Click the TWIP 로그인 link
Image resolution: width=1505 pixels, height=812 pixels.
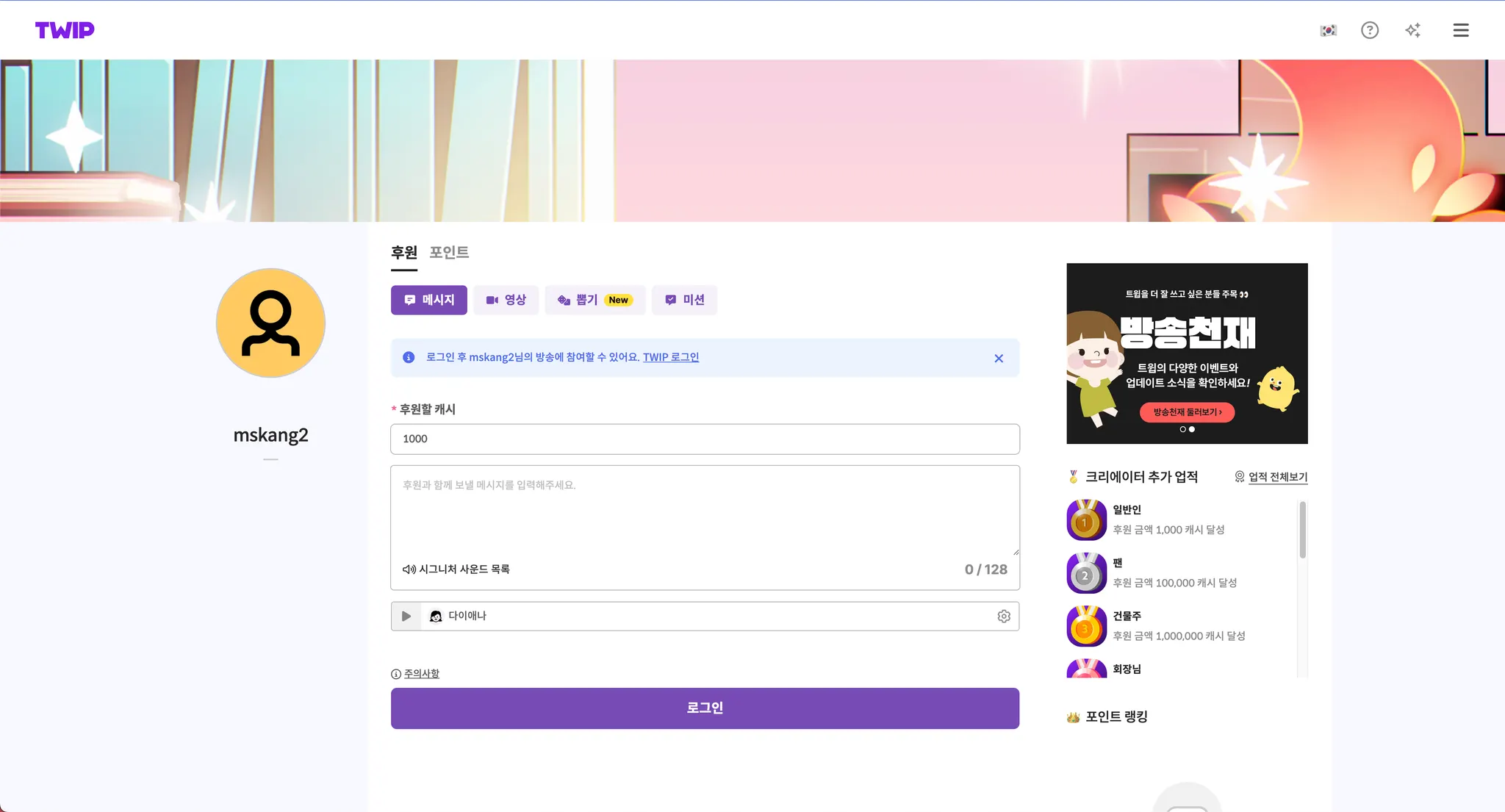click(x=670, y=357)
